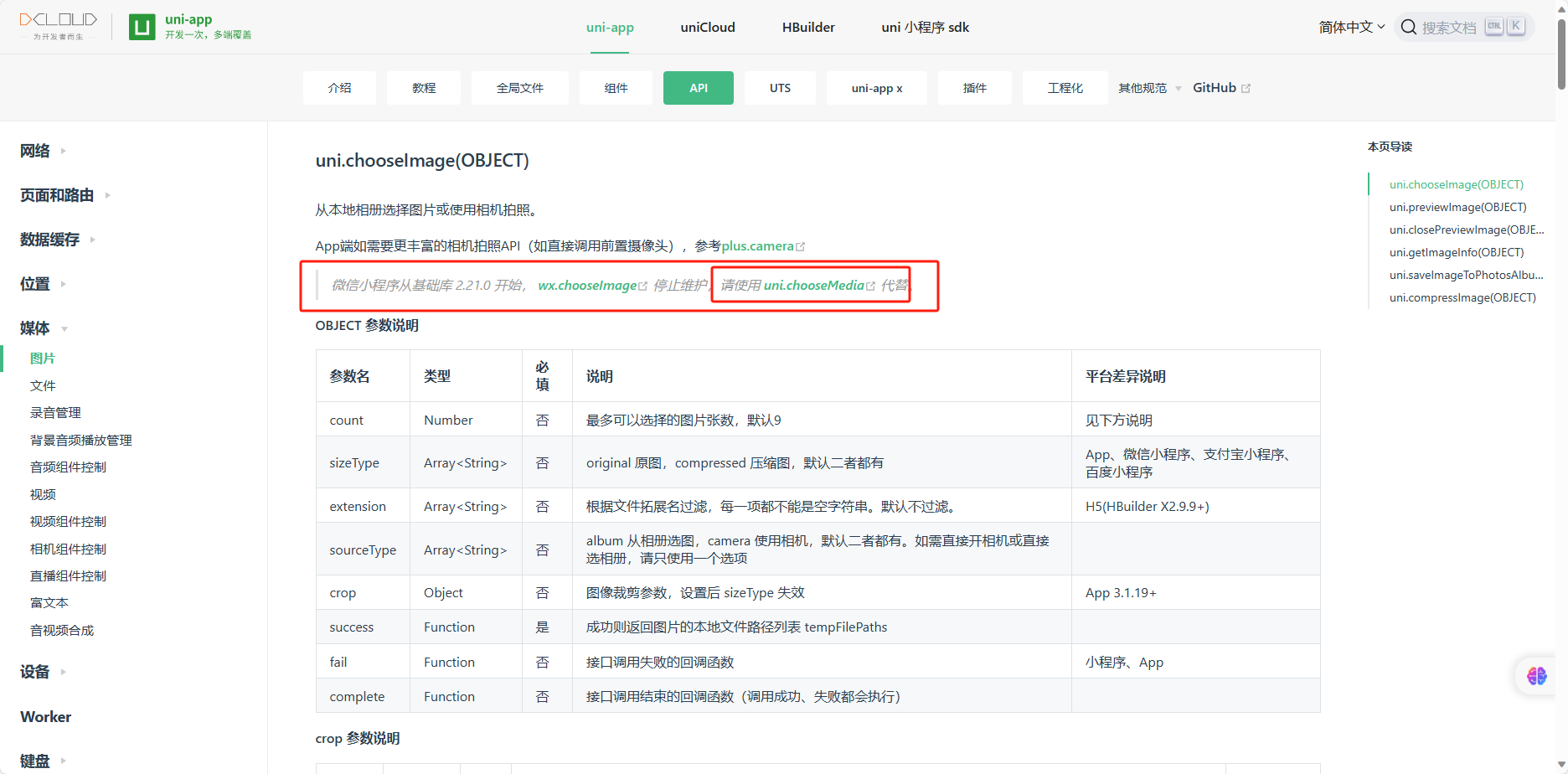This screenshot has height=774, width=1568.
Task: Expand the 页面和路由 sidebar section
Action: coord(65,195)
